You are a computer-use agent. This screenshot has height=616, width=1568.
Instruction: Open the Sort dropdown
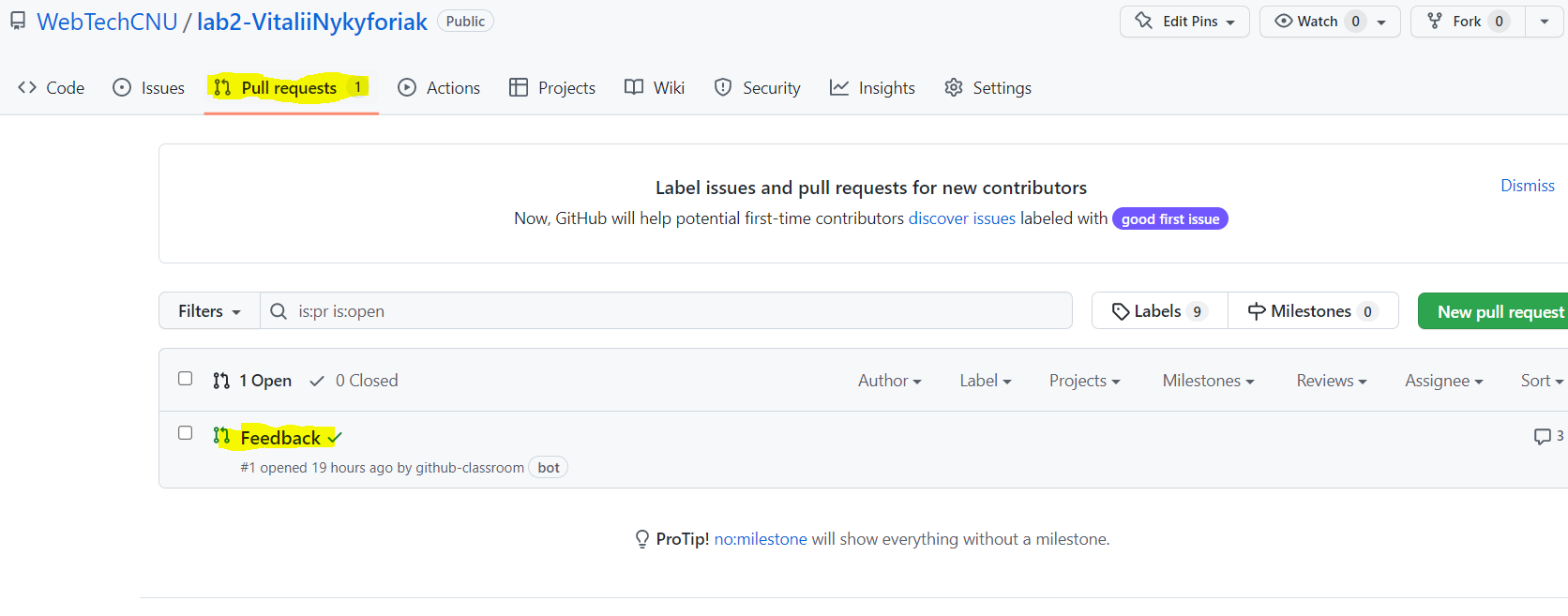click(x=1543, y=381)
